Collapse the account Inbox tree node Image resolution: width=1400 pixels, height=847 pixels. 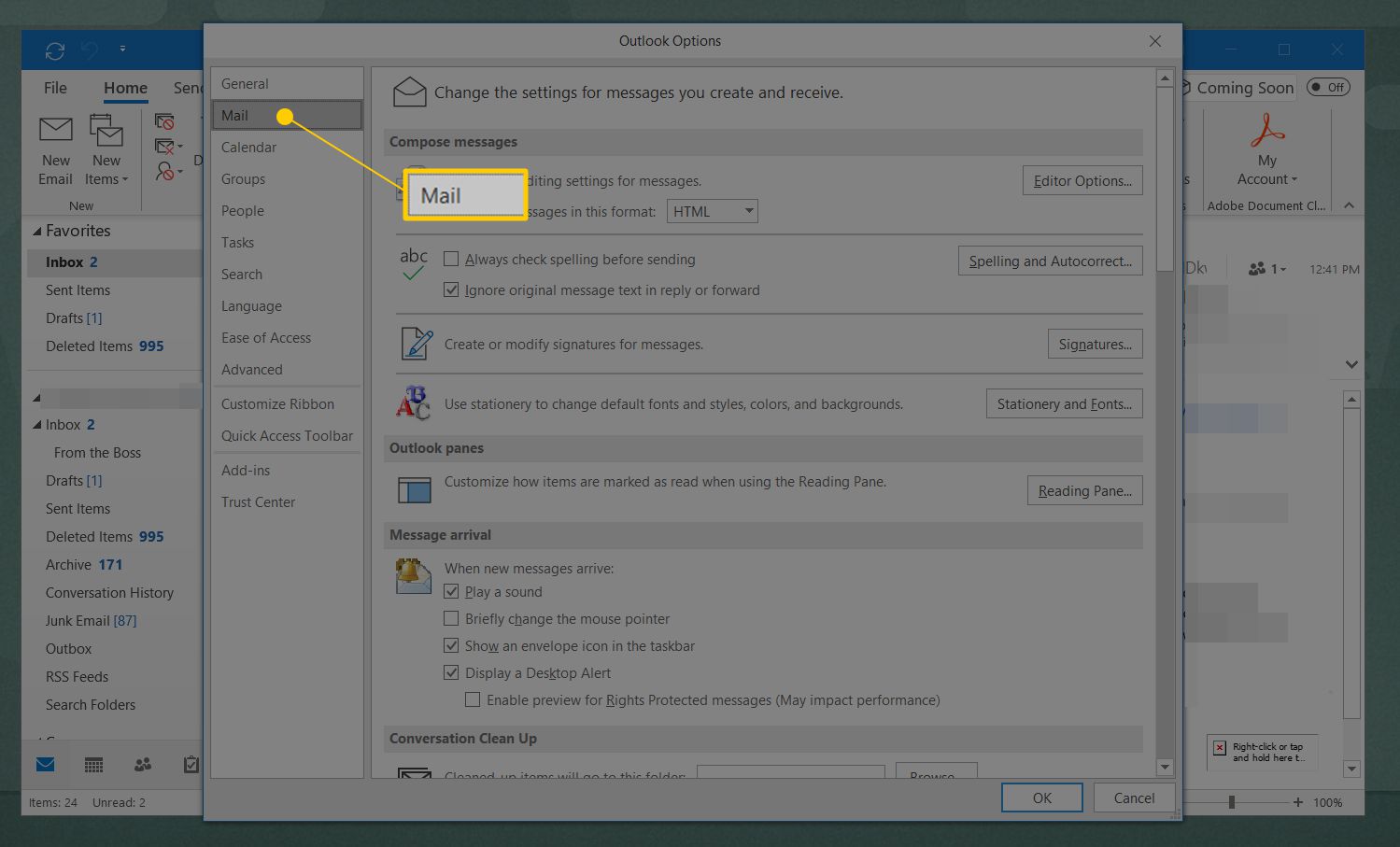[37, 425]
